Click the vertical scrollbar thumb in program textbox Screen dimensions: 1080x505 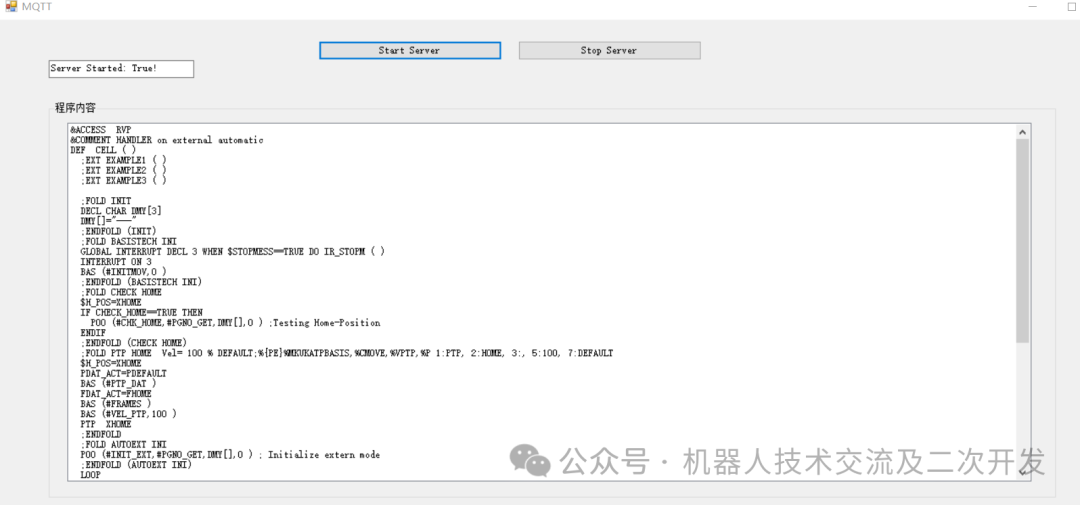click(1022, 240)
